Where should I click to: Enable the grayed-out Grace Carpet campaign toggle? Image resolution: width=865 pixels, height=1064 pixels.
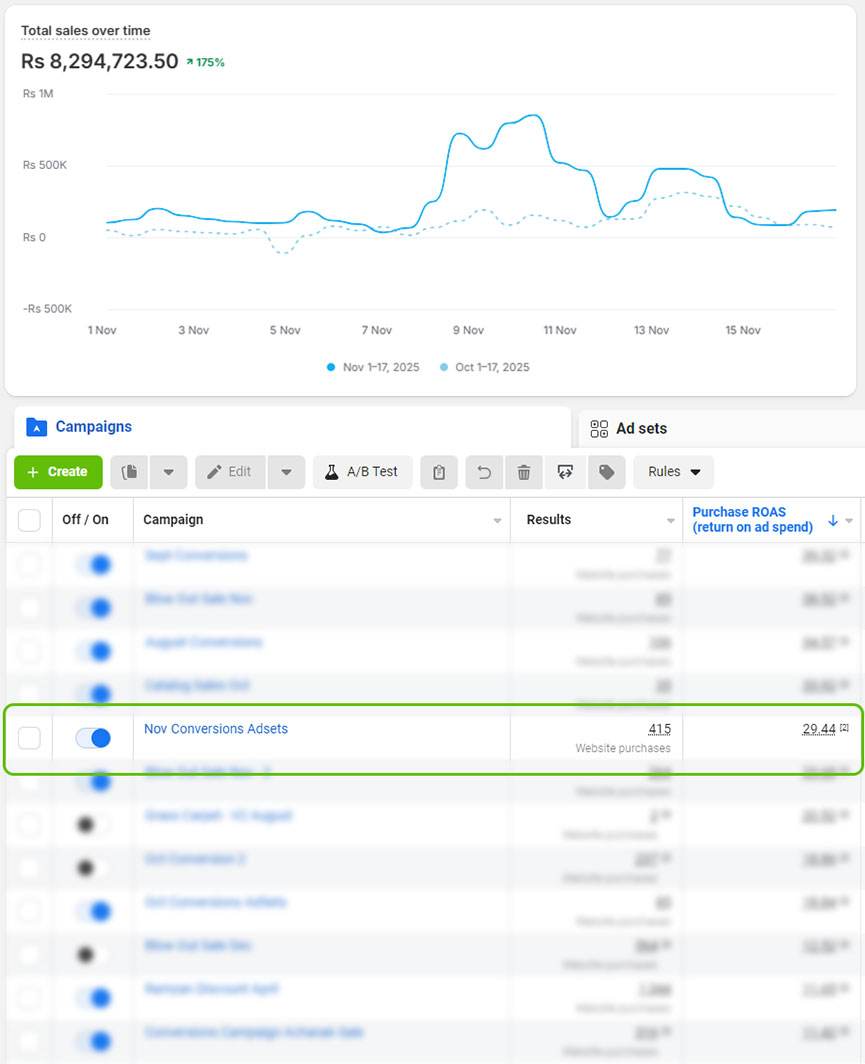tap(92, 824)
